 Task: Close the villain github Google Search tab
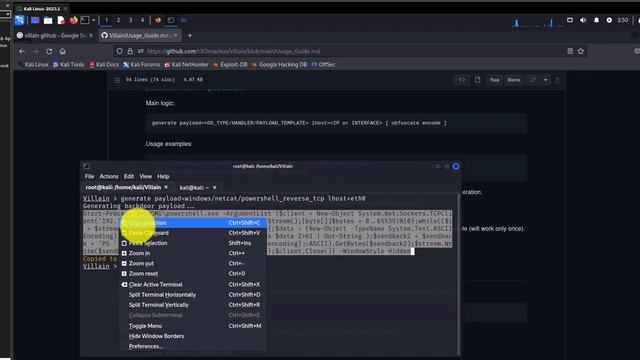point(91,36)
